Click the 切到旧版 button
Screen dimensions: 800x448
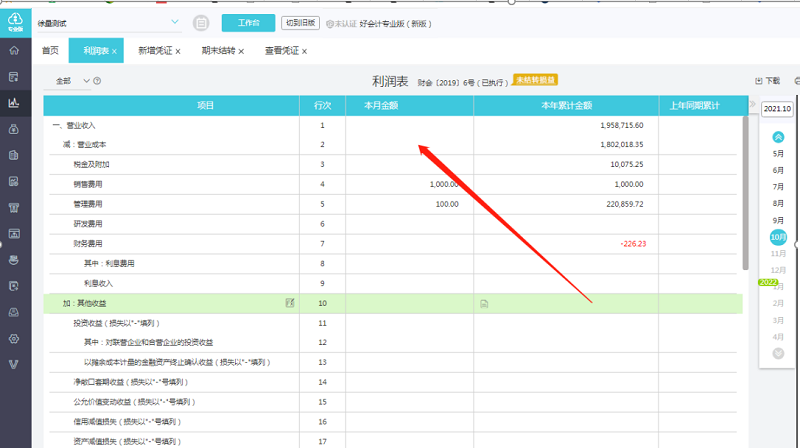300,22
